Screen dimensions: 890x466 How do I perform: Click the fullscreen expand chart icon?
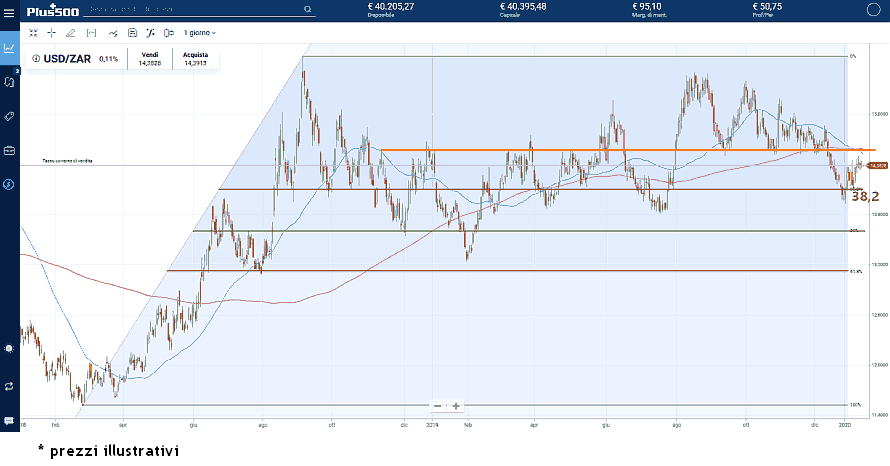tap(33, 32)
